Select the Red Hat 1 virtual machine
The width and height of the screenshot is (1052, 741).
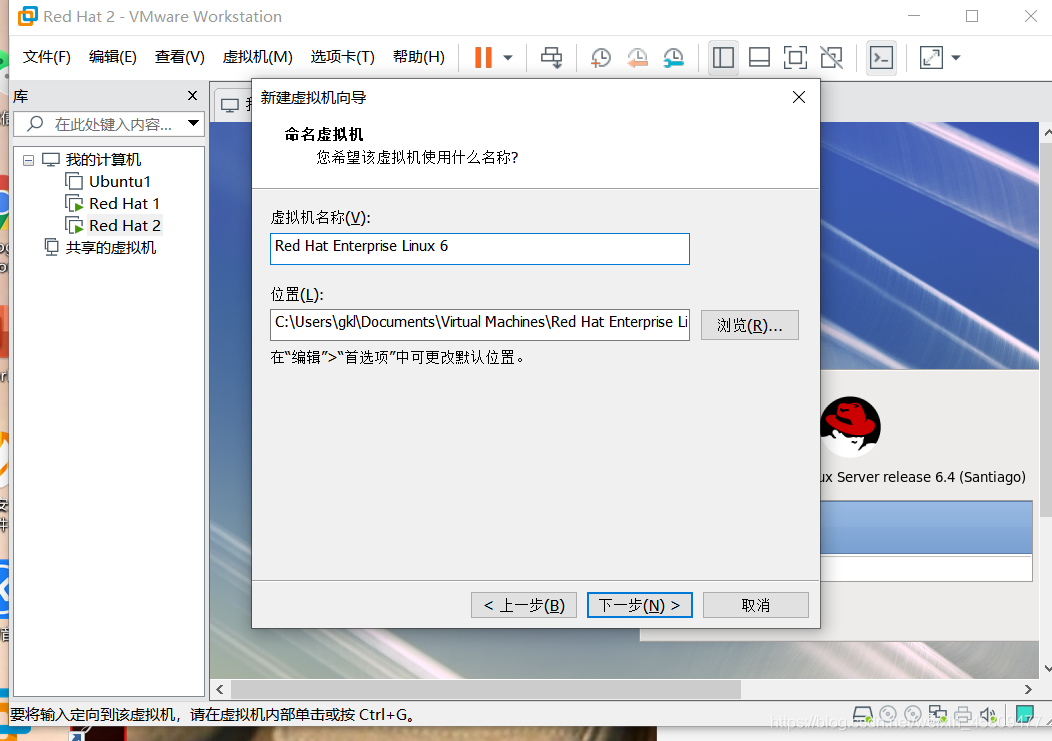(x=124, y=204)
